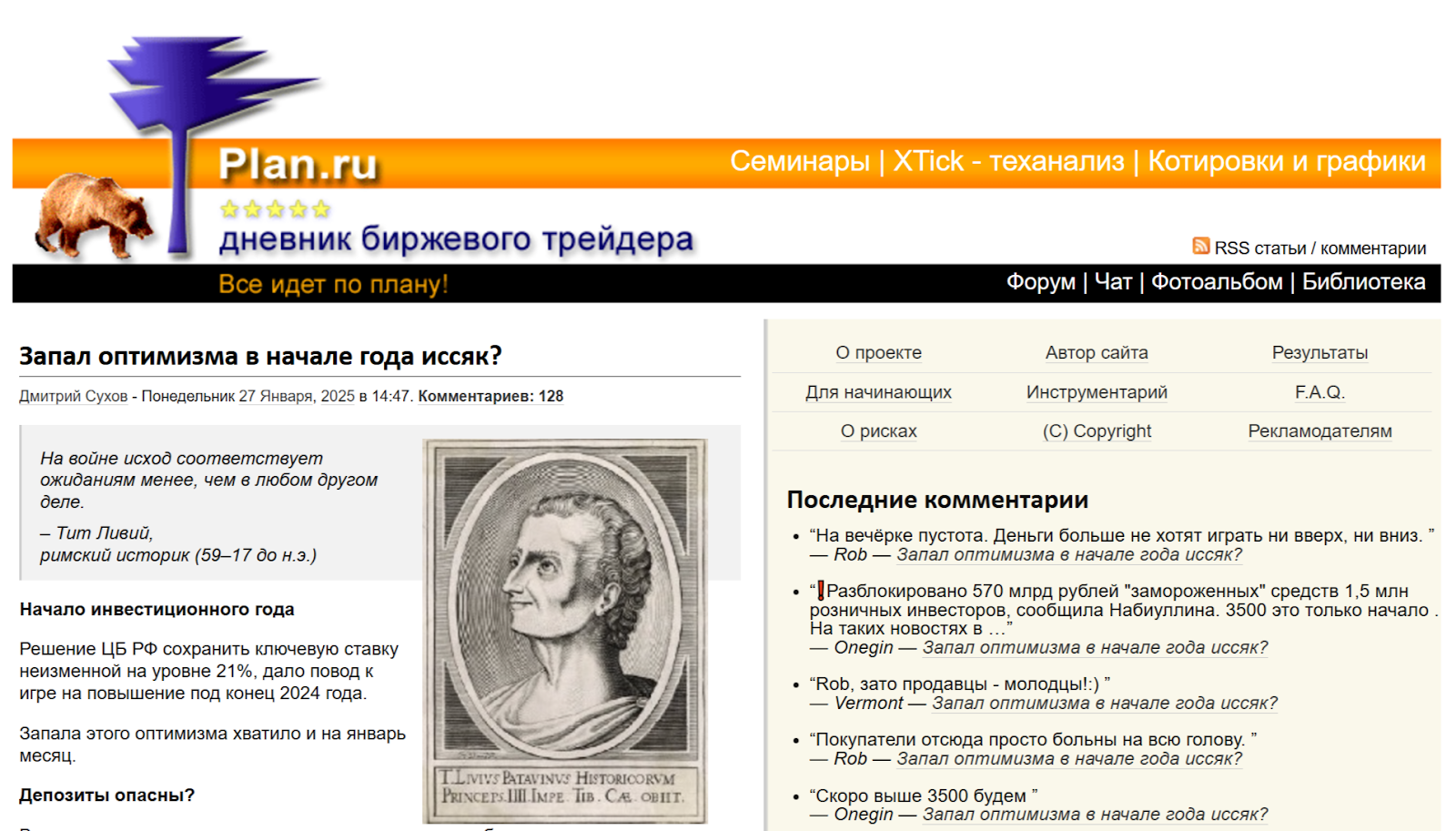Open XTick - теханализ link
Viewport: 1456px width, 831px height.
pos(1008,162)
